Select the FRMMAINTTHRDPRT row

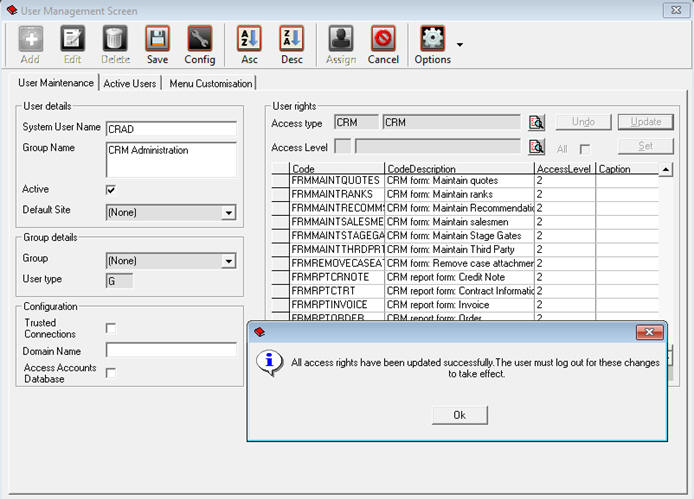[x=465, y=249]
